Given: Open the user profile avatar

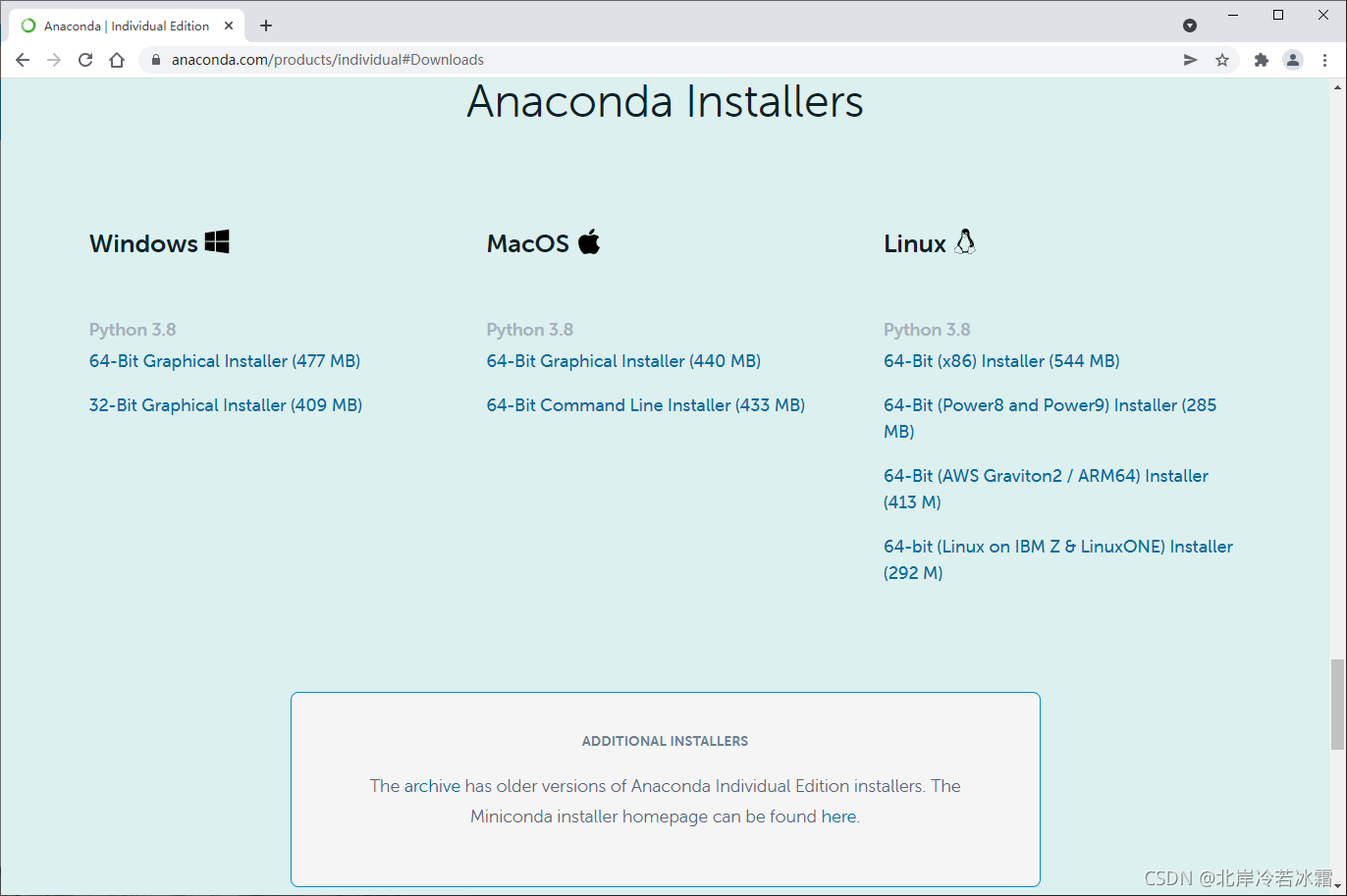Looking at the screenshot, I should coord(1293,60).
